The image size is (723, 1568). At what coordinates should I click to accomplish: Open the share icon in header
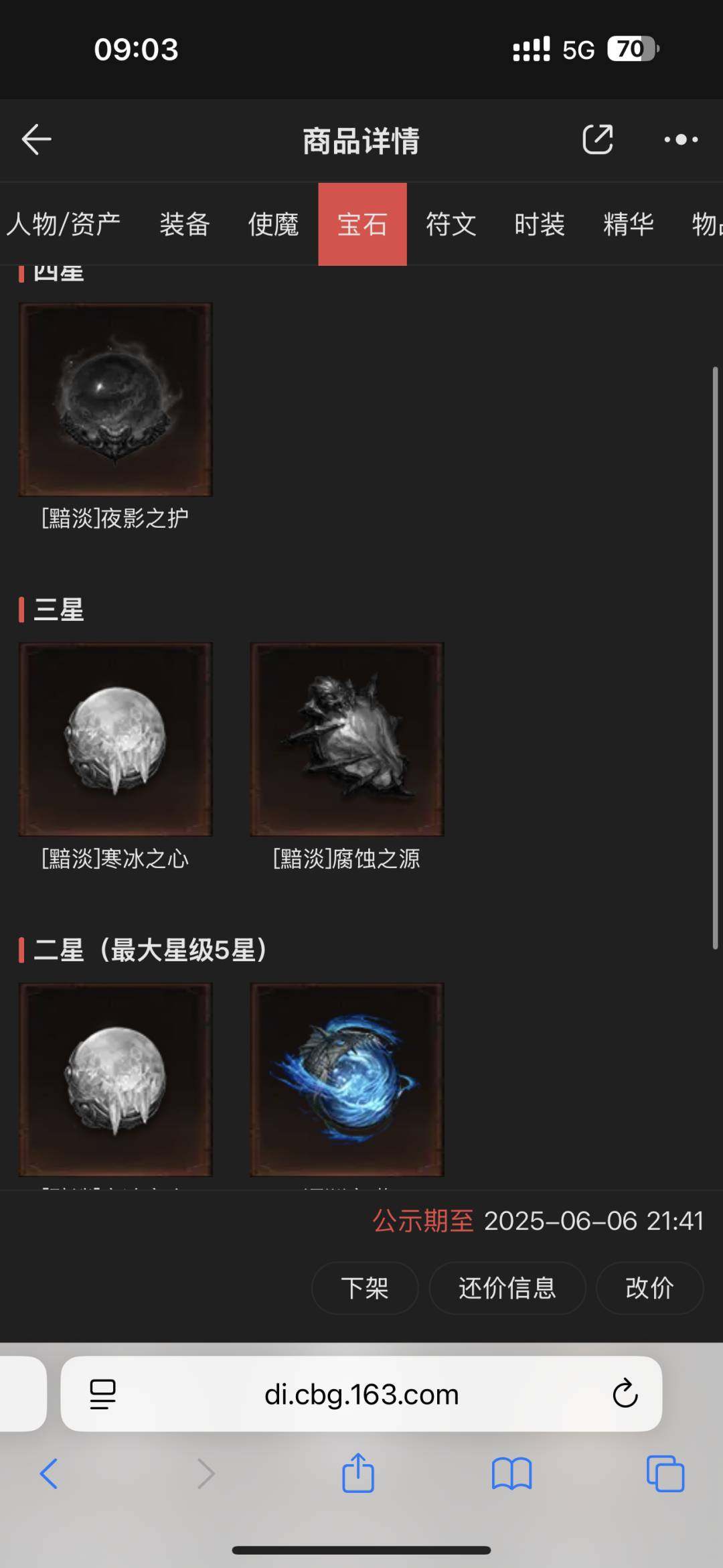click(x=597, y=139)
